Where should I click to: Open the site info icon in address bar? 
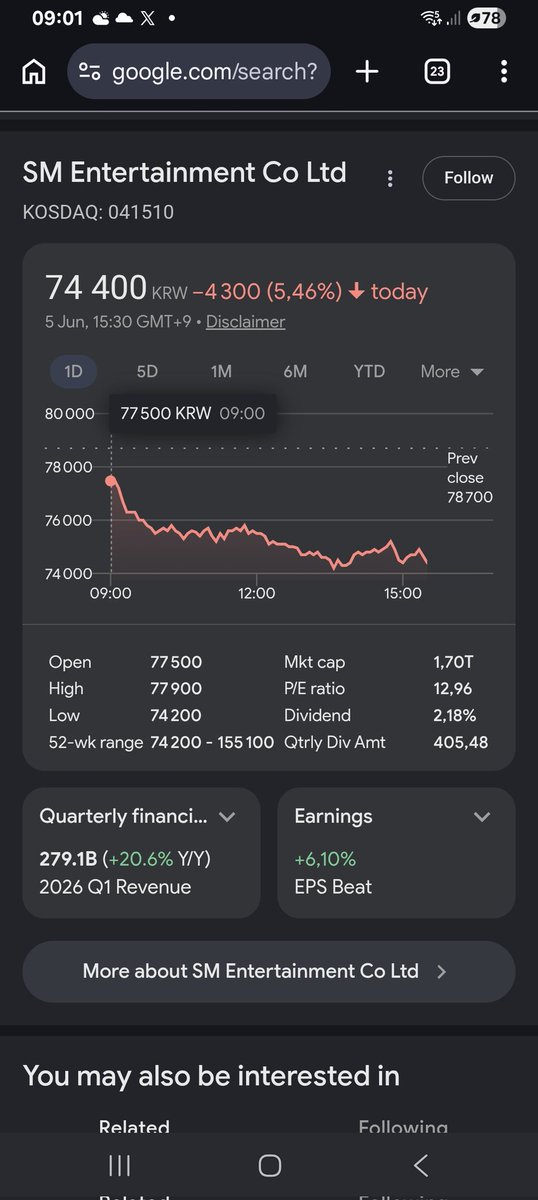click(x=90, y=72)
